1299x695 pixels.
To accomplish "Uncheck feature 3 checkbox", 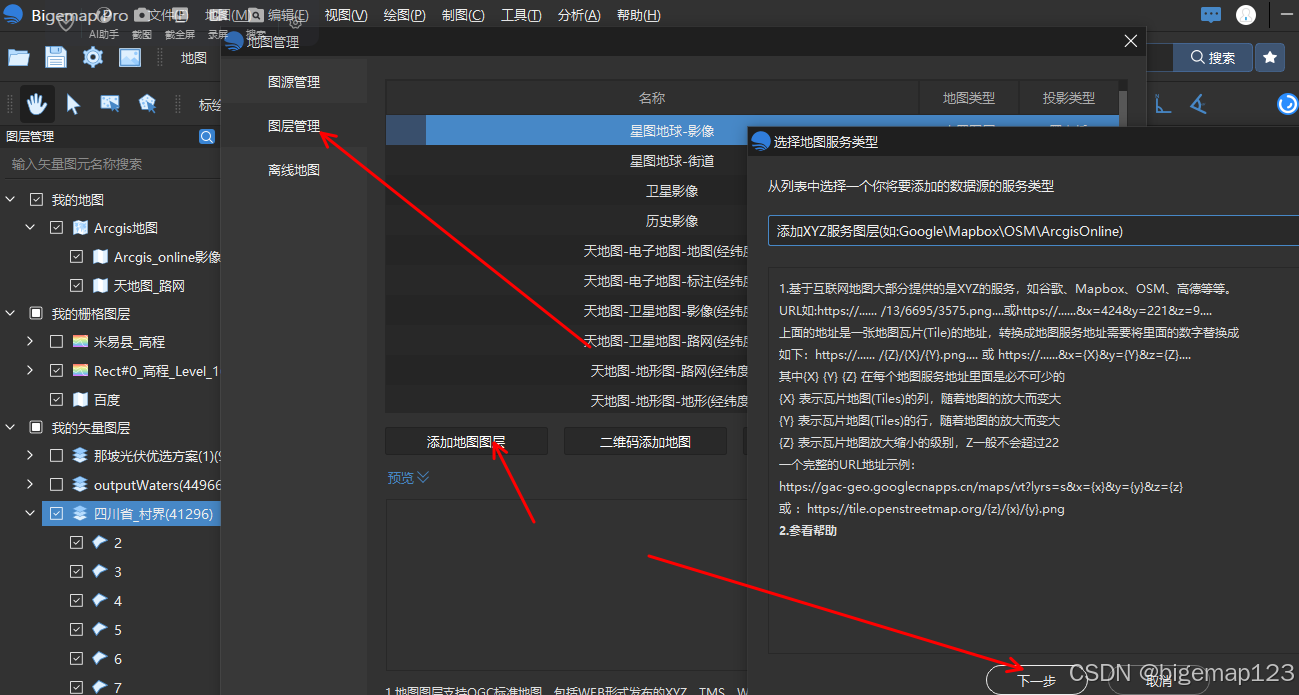I will click(x=76, y=572).
